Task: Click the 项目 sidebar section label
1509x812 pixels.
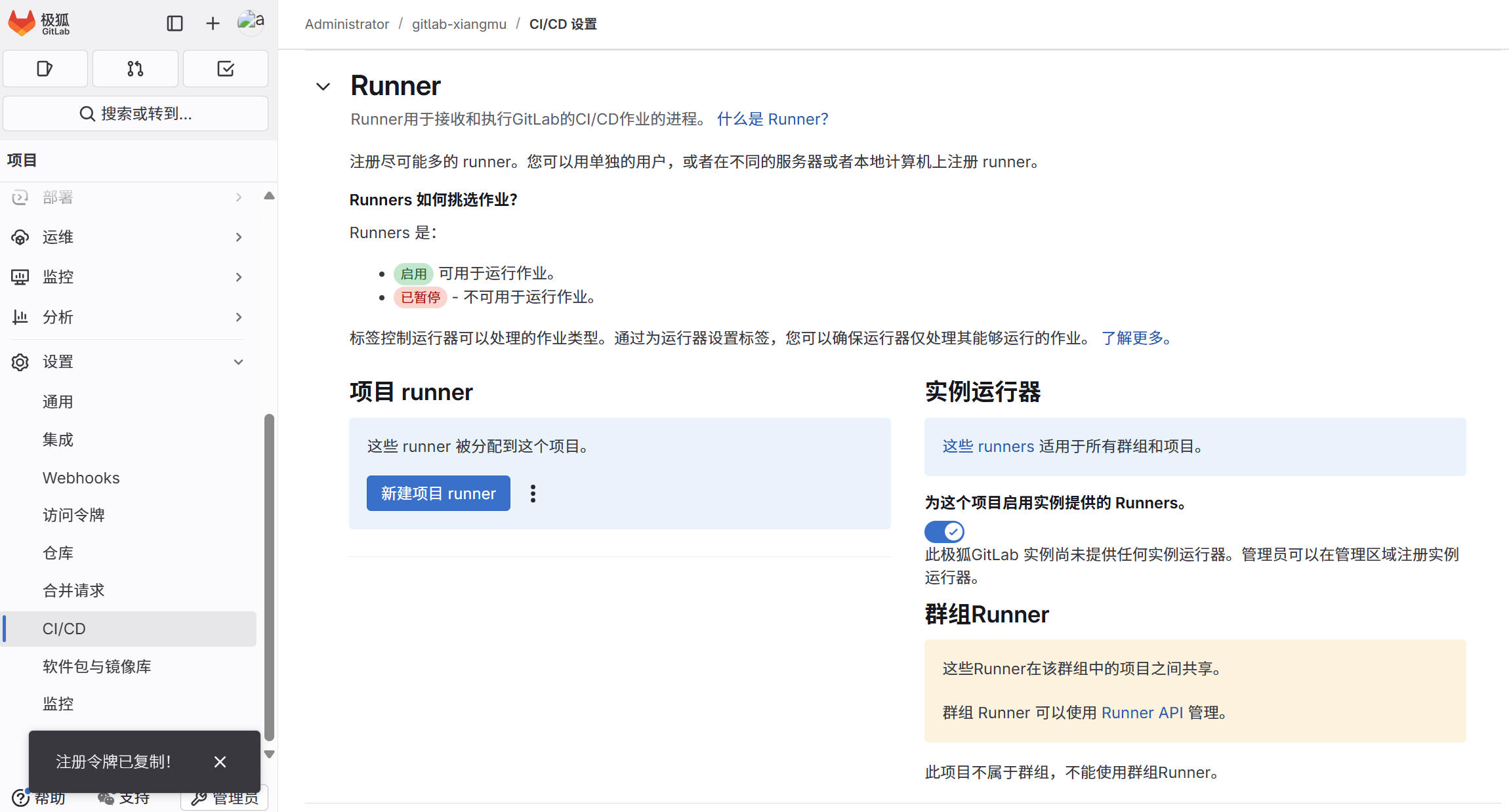Action: pyautogui.click(x=22, y=160)
